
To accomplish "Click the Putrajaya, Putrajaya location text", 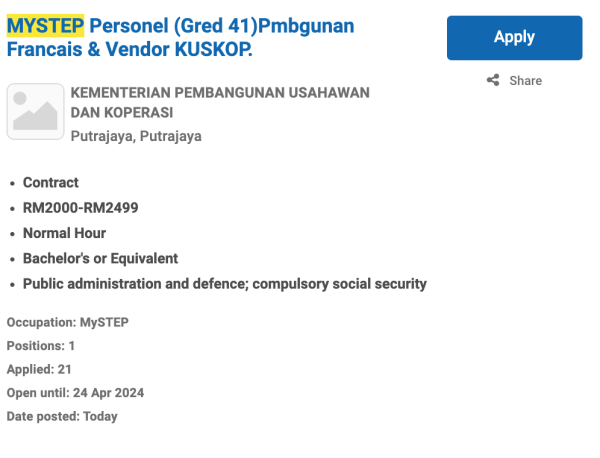I will (135, 135).
